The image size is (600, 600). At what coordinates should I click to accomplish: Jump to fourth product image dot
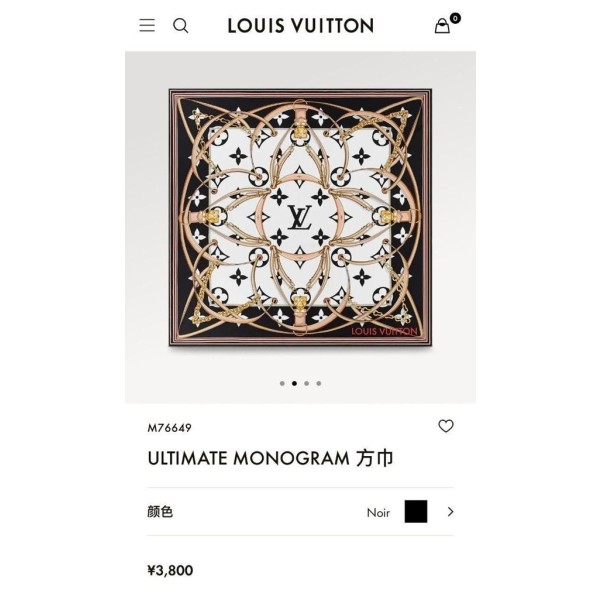pos(319,383)
